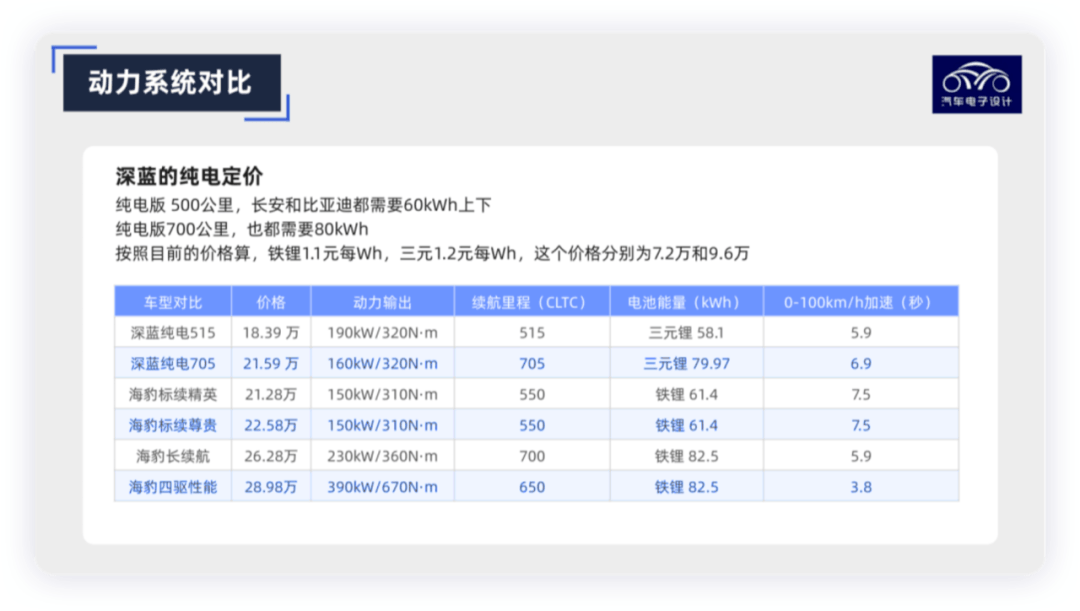Click the 18.39 万 price cell
This screenshot has width=1080, height=611.
click(271, 333)
